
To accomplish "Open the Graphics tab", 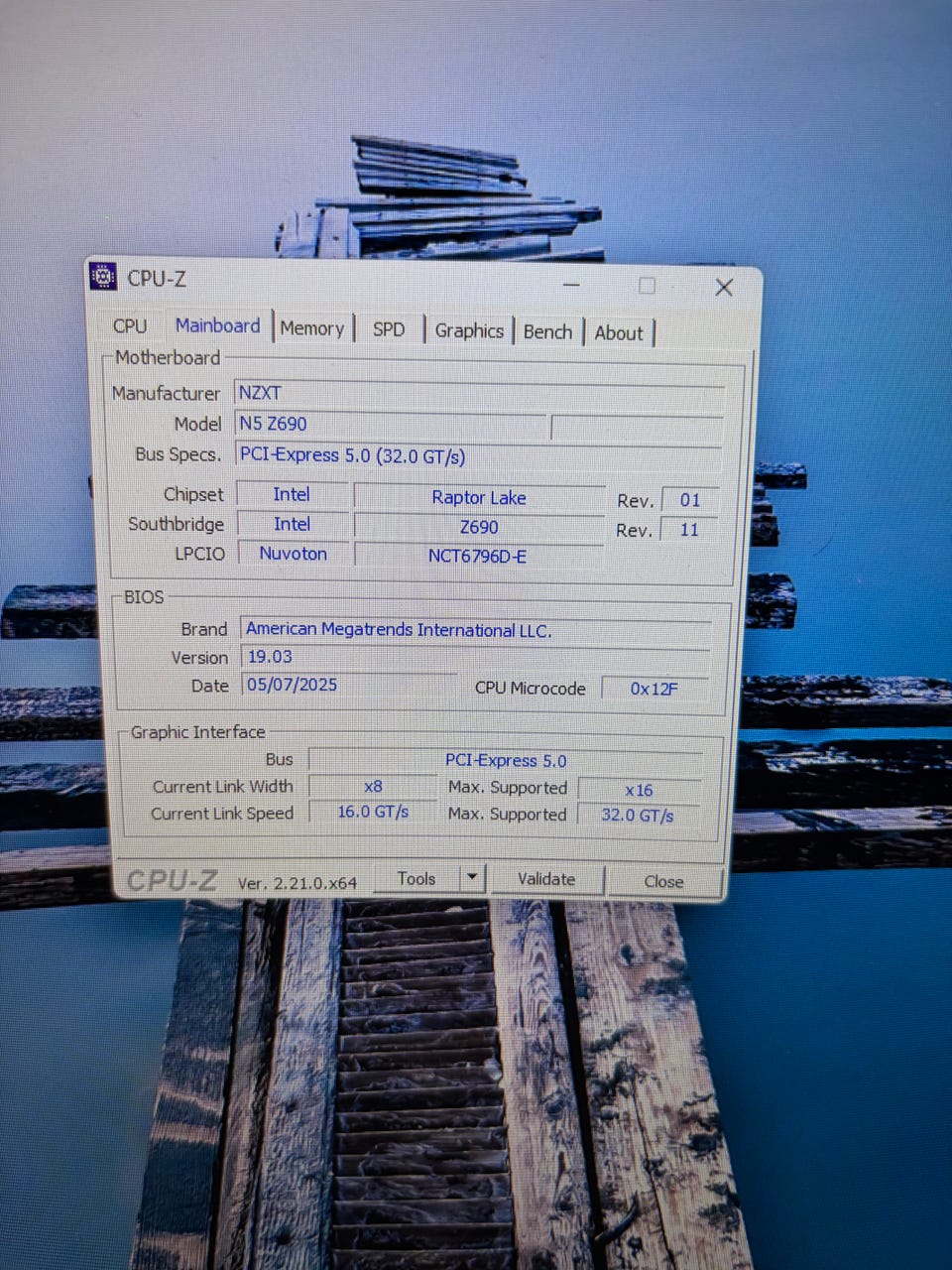I will click(x=469, y=330).
